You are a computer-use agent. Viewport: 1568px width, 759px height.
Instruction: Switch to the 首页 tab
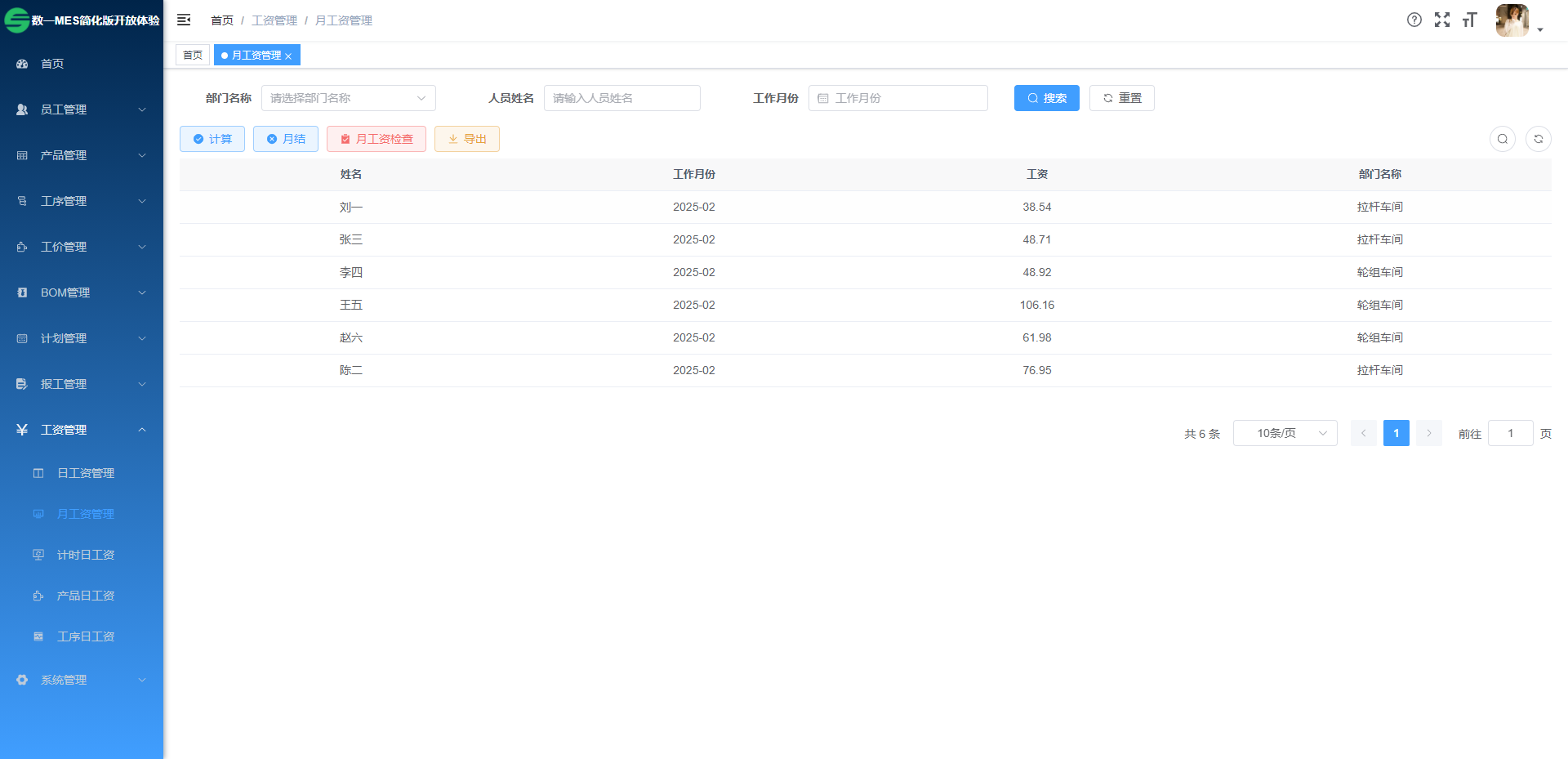193,55
